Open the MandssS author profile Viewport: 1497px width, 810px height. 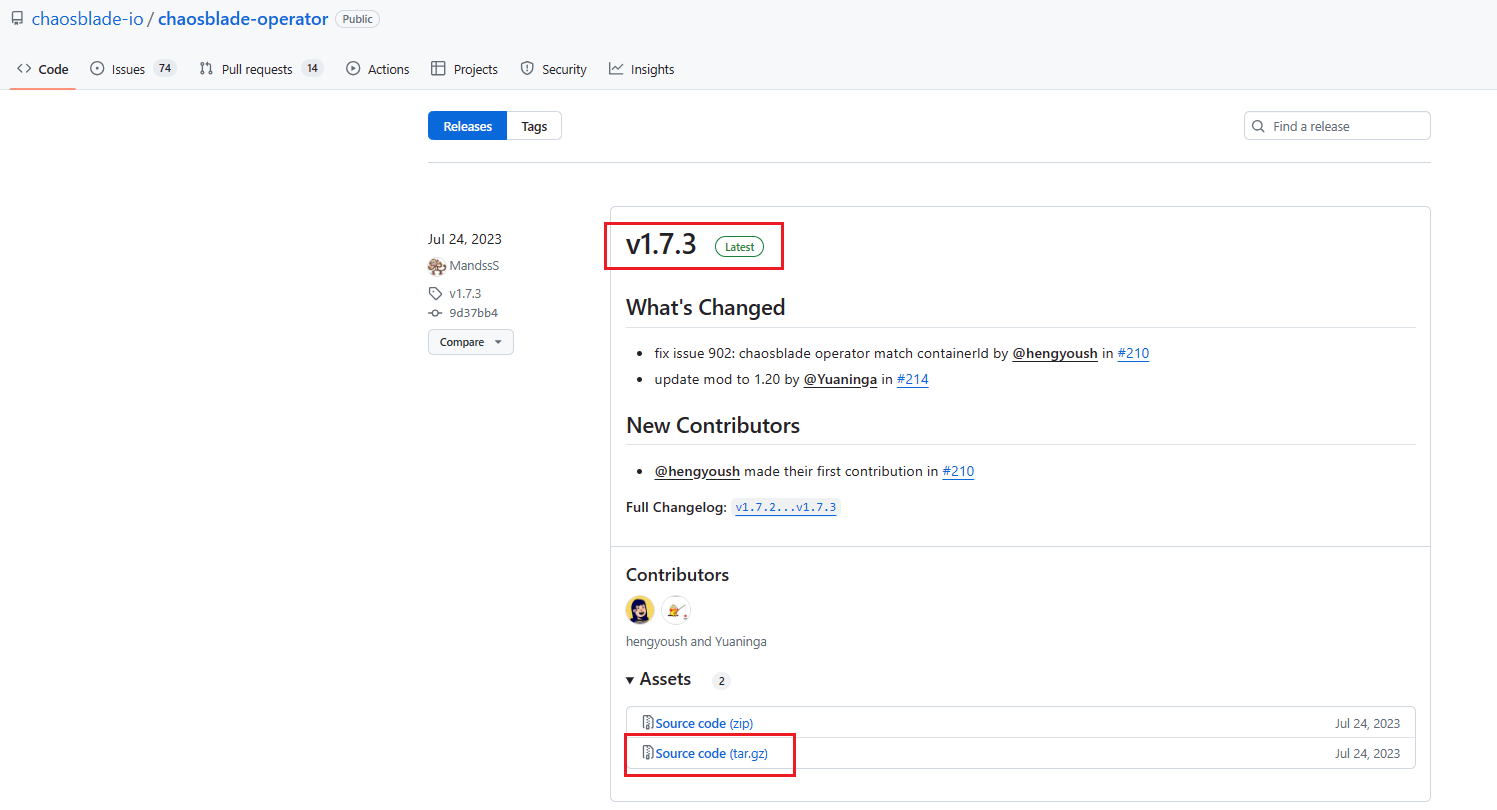coord(474,266)
